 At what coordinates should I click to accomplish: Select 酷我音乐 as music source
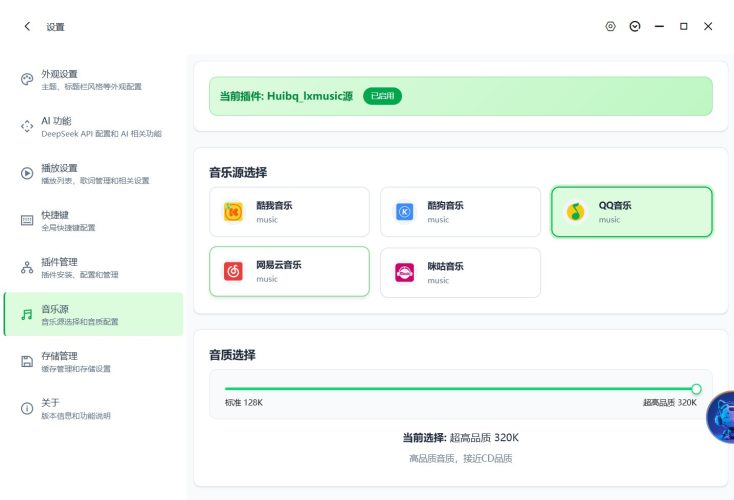click(289, 212)
